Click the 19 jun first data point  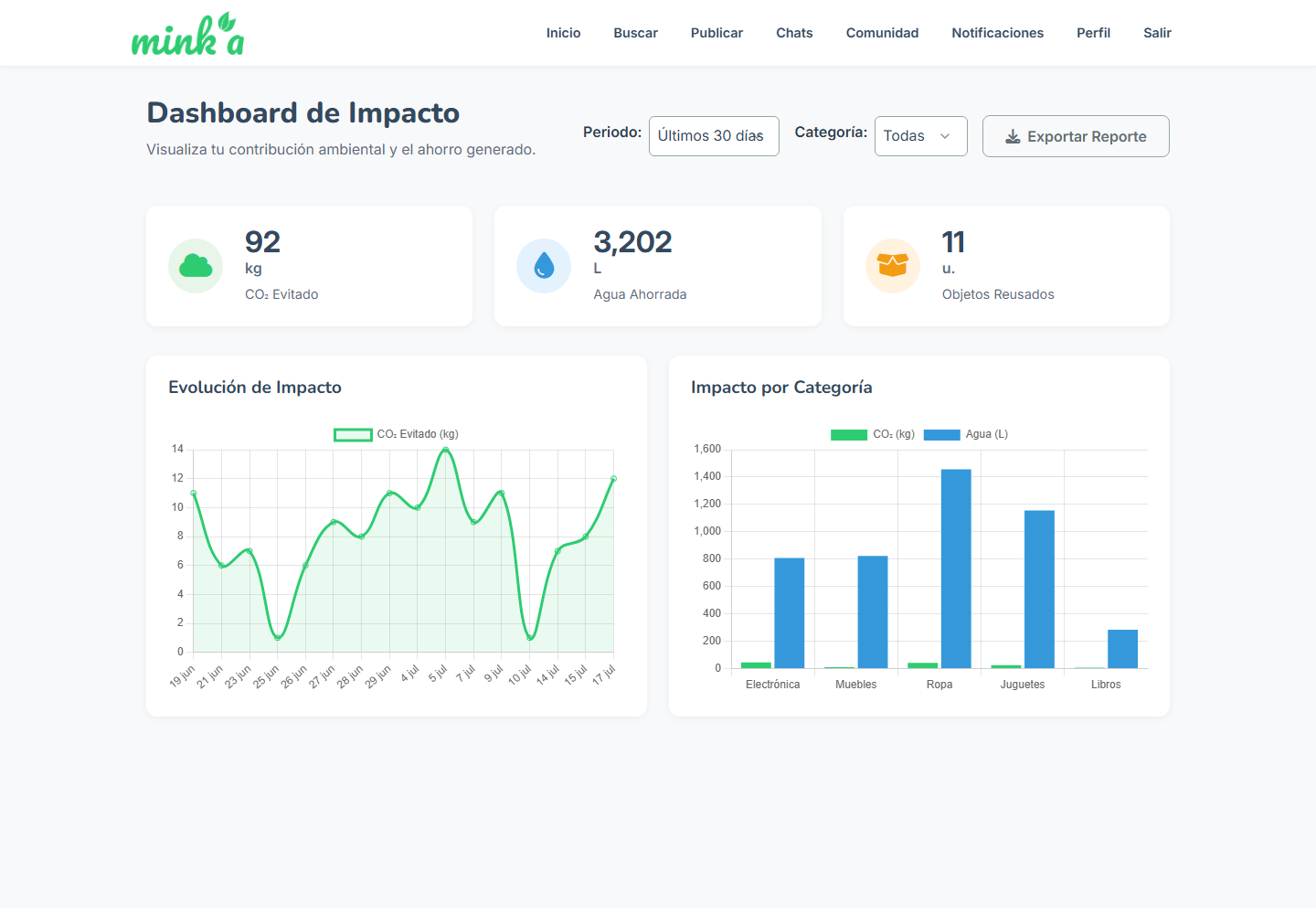pyautogui.click(x=194, y=494)
